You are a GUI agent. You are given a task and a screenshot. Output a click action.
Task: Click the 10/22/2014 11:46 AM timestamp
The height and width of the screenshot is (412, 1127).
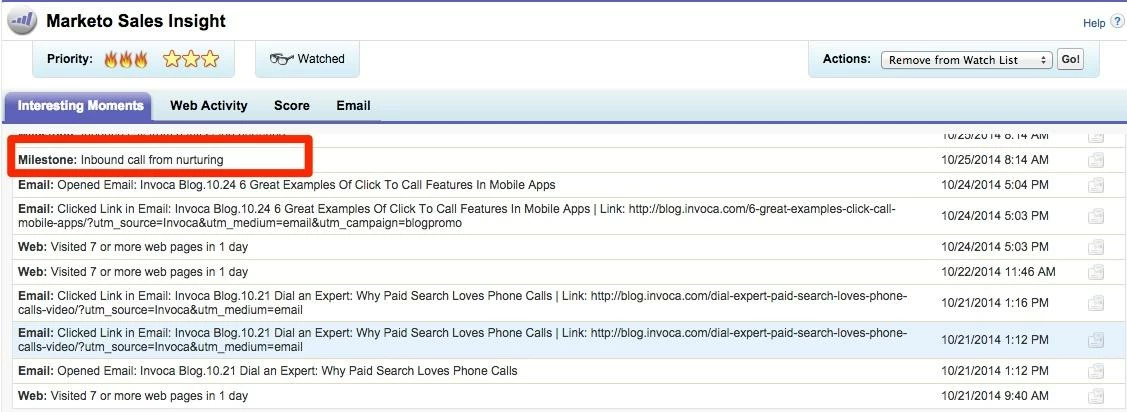998,272
